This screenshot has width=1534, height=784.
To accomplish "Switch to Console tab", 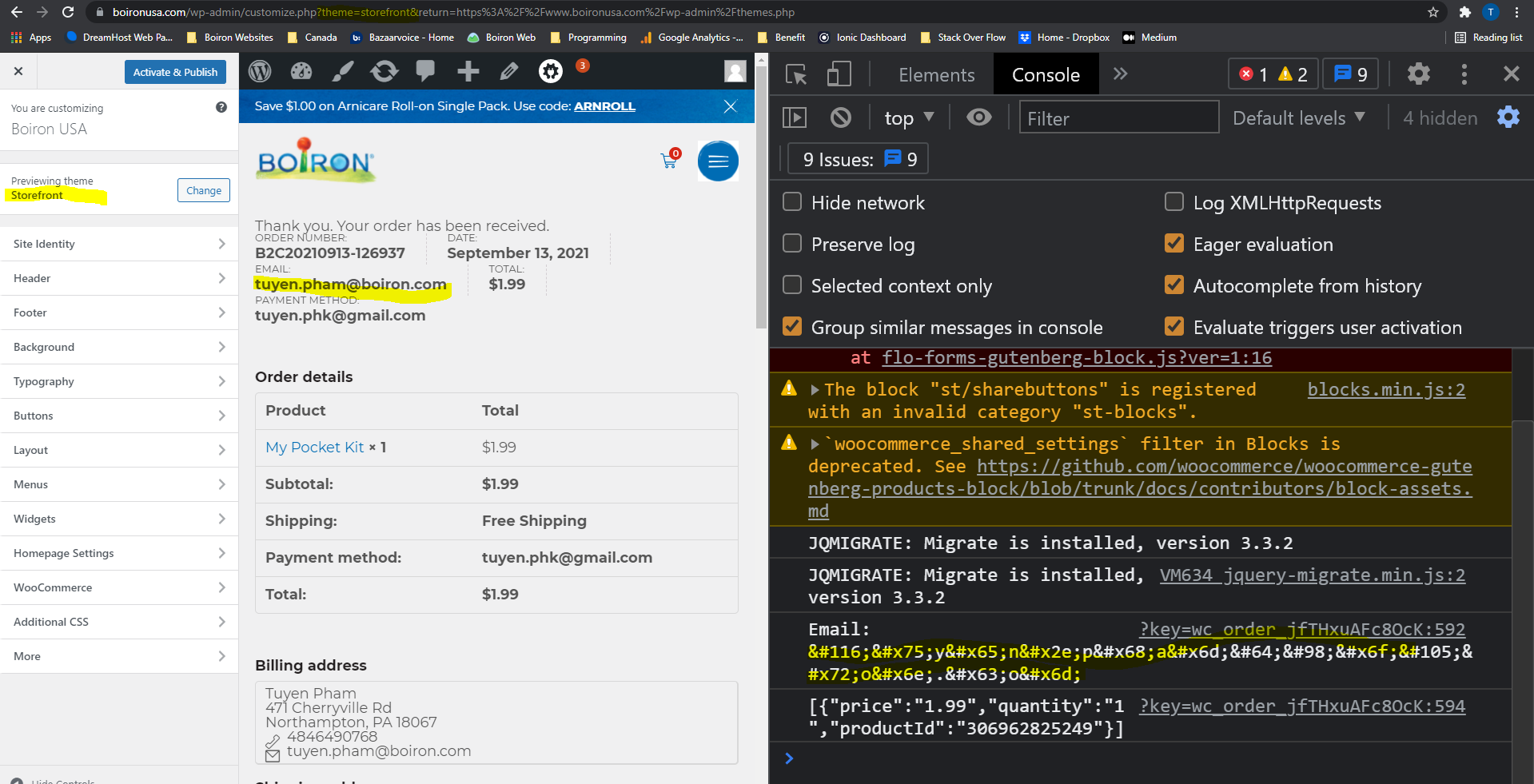I will (x=1046, y=74).
